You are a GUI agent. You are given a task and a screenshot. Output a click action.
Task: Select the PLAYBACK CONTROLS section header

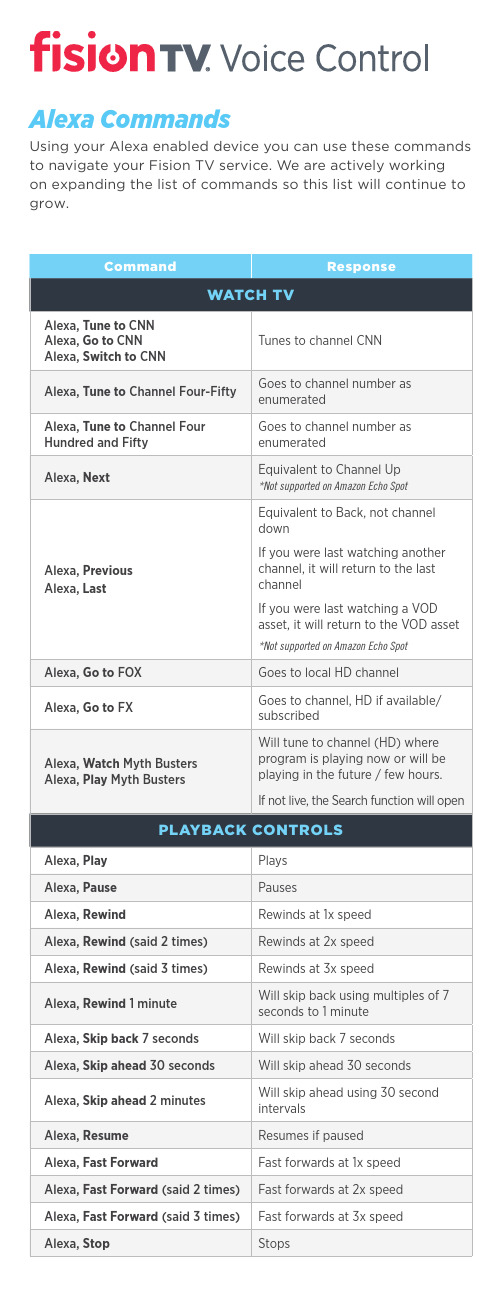coord(251,830)
